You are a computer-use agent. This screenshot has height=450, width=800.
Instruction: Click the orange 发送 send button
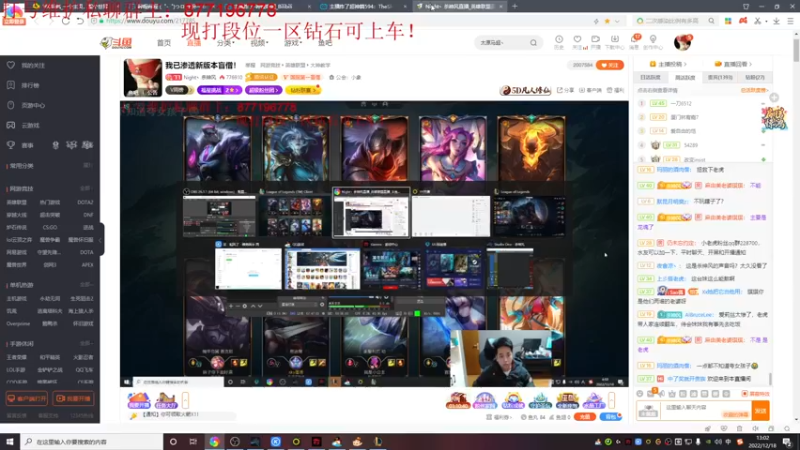click(x=760, y=410)
